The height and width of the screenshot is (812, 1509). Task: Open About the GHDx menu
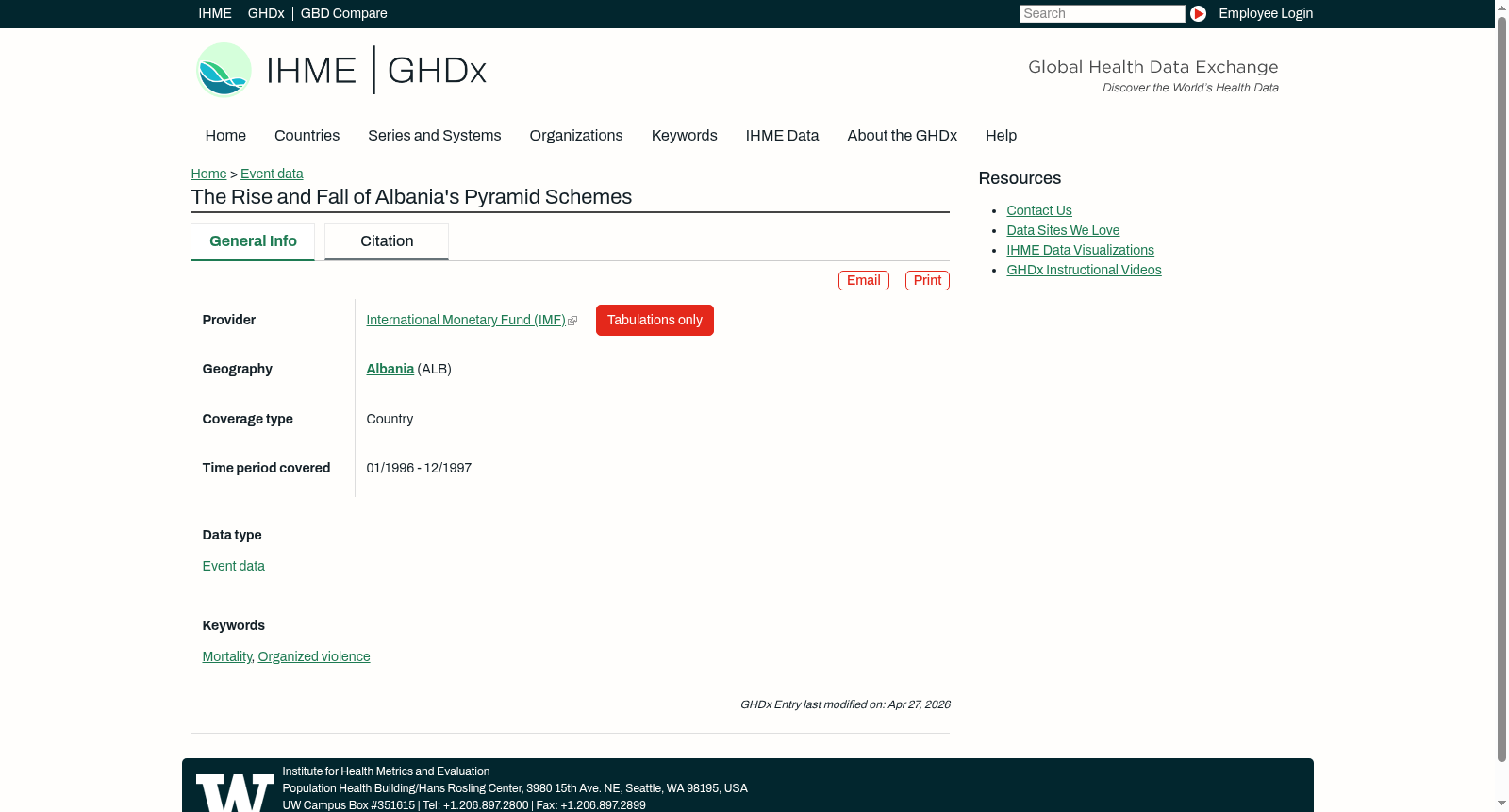[903, 136]
